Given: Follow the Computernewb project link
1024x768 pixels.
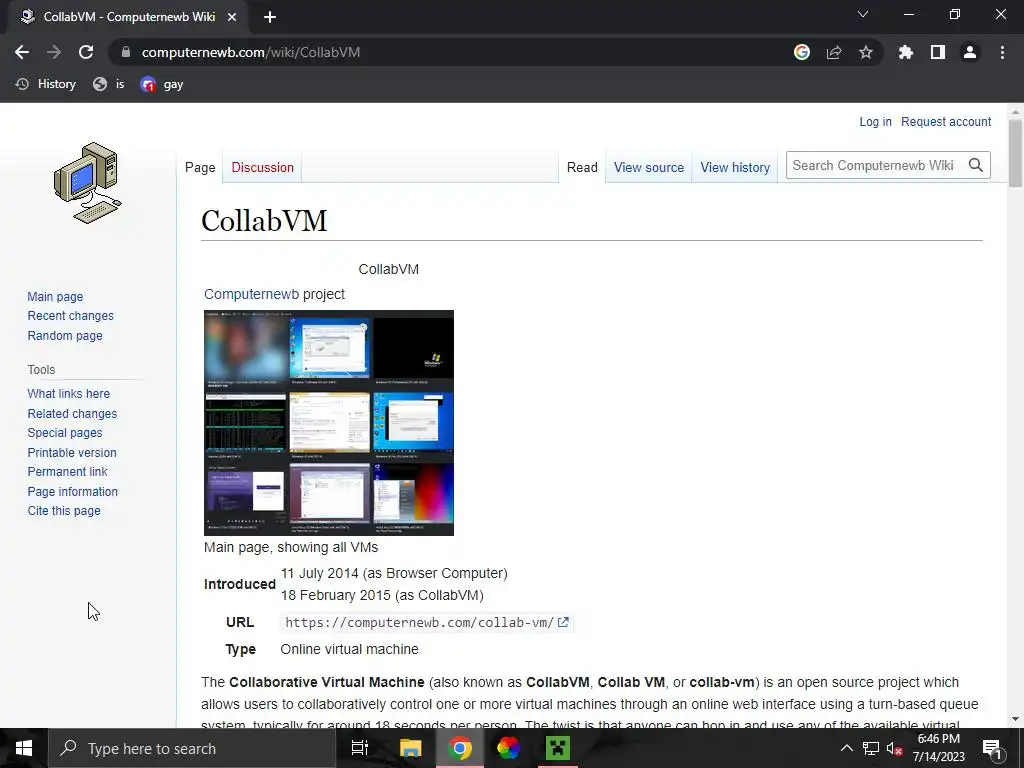Looking at the screenshot, I should [x=251, y=294].
